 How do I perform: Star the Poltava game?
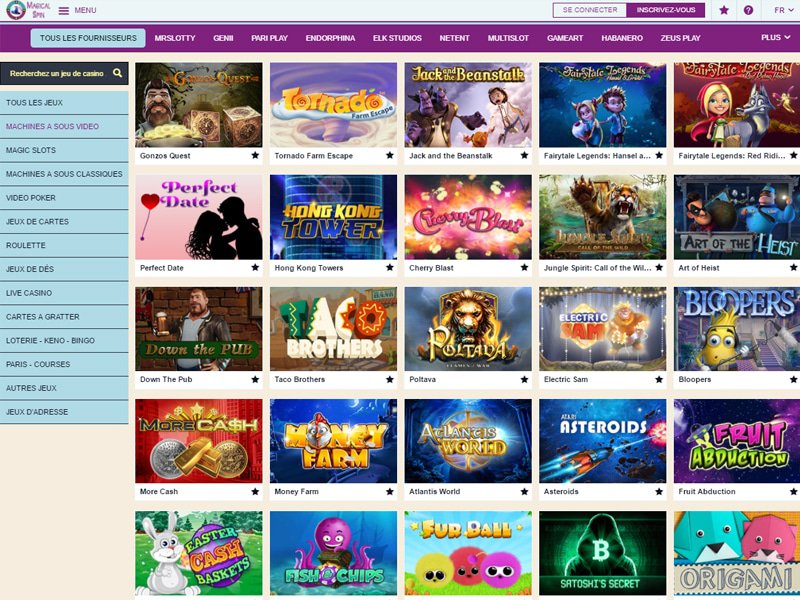[x=524, y=379]
